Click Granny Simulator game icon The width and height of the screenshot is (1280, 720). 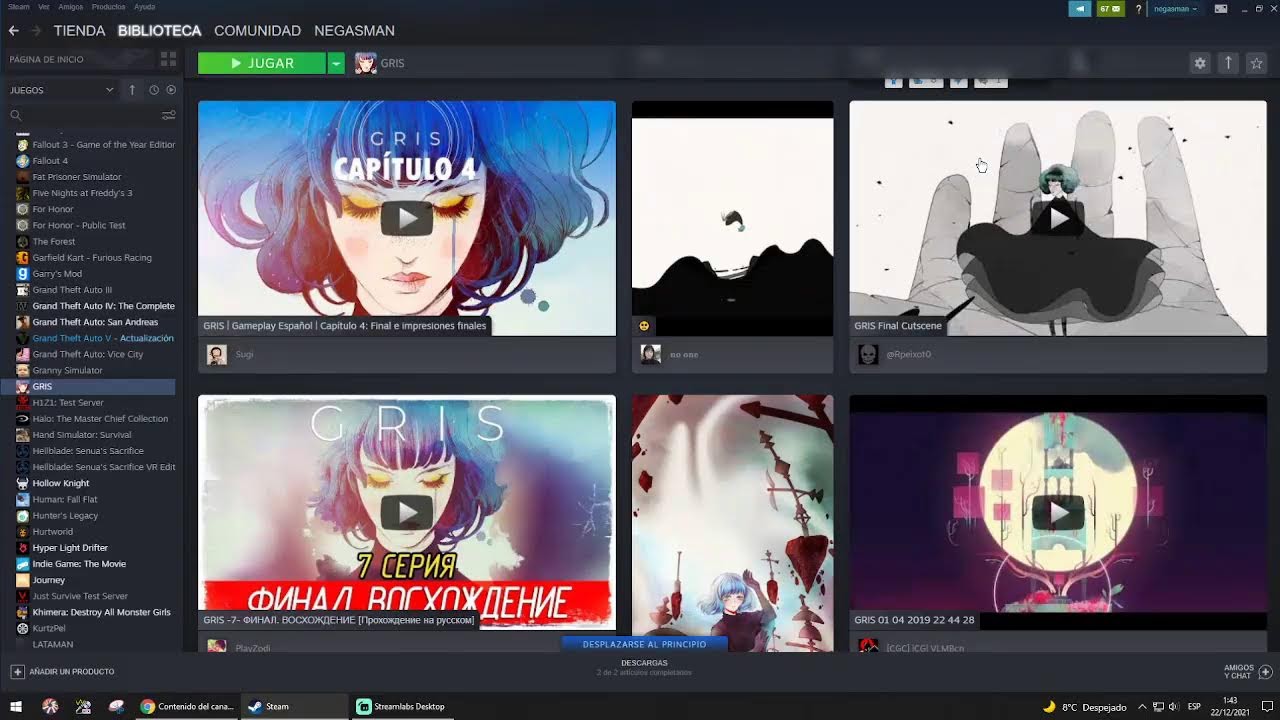pos(23,370)
